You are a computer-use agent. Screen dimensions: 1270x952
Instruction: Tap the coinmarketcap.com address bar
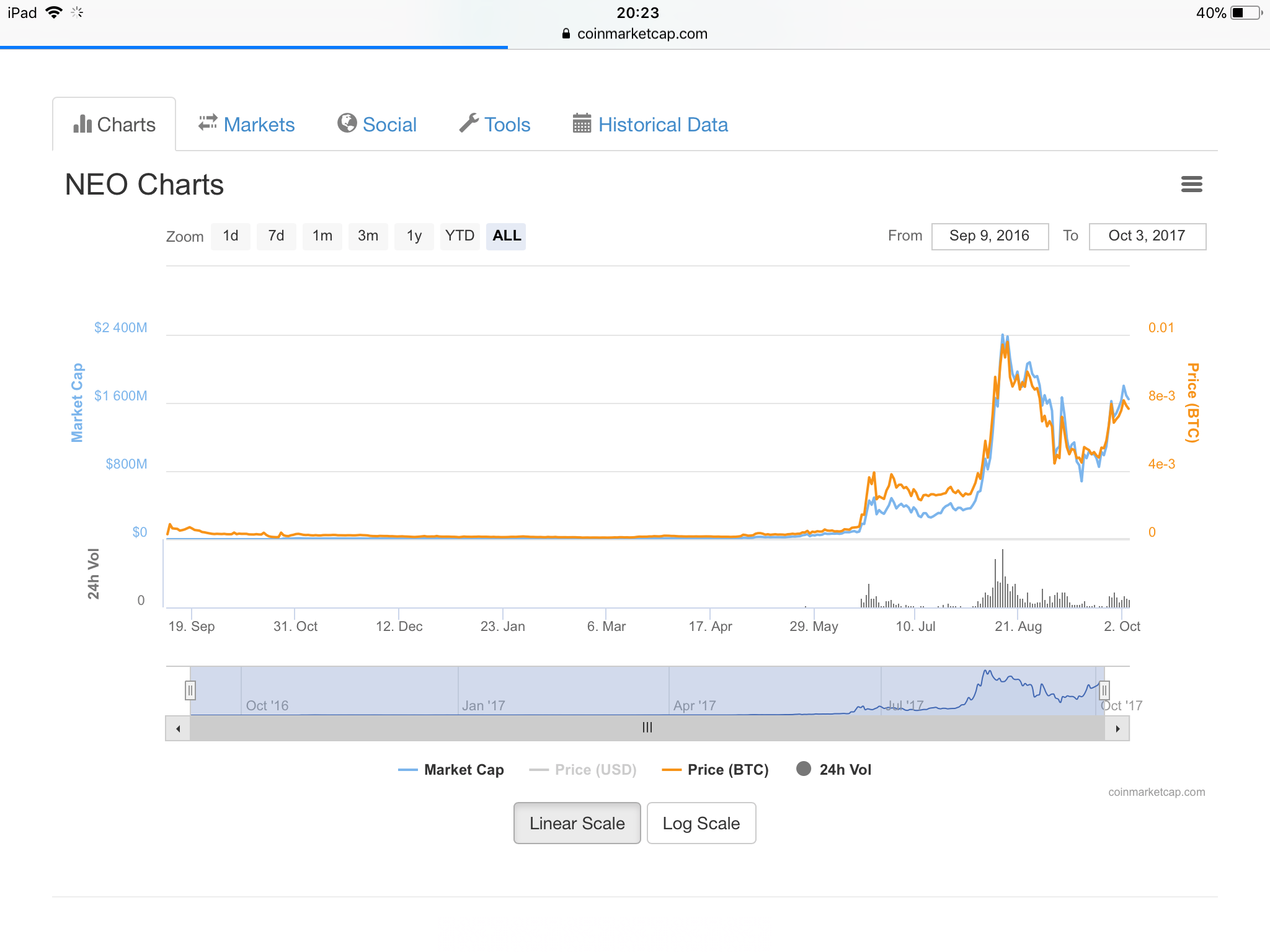pyautogui.click(x=635, y=34)
